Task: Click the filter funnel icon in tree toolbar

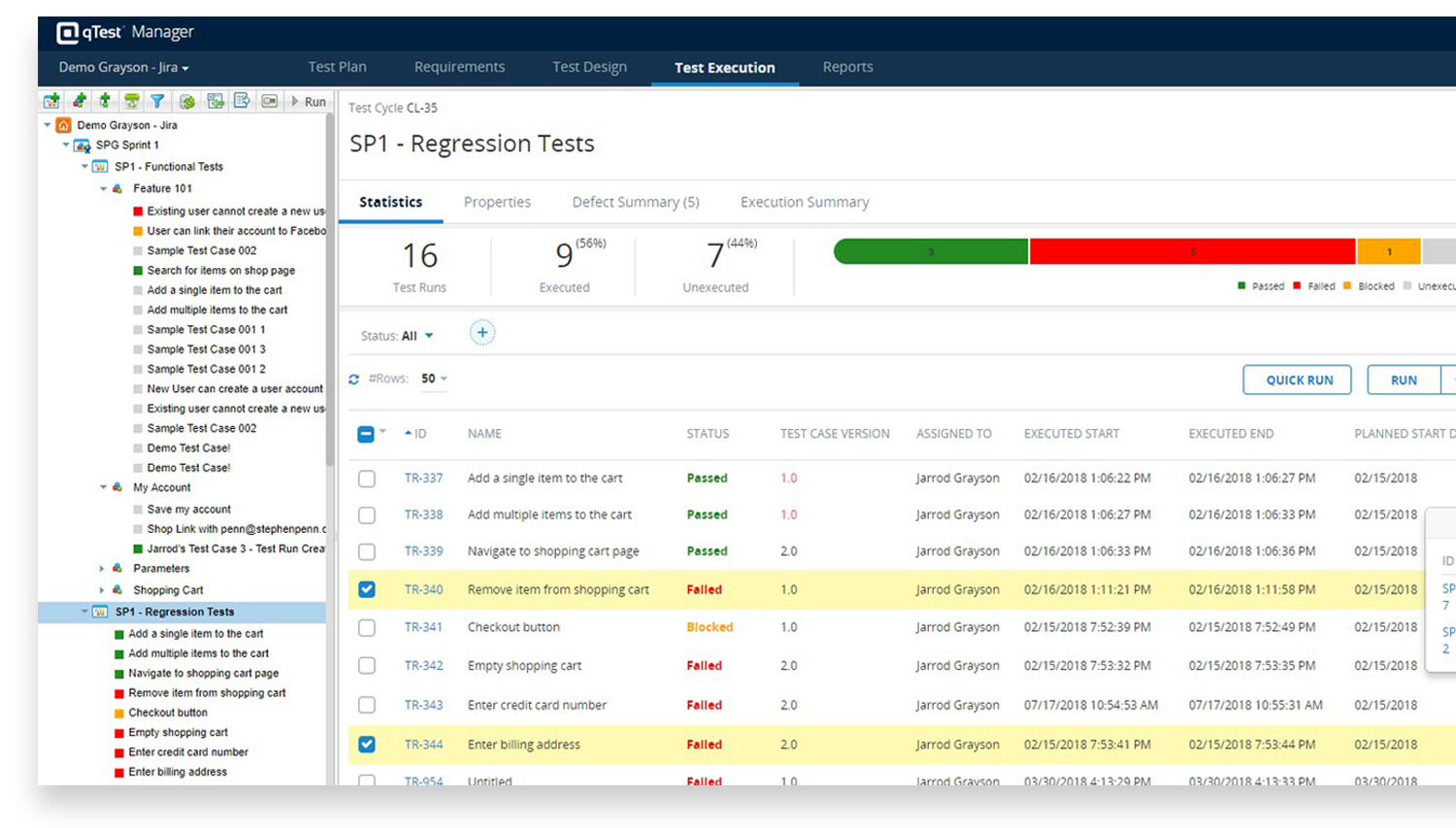Action: pyautogui.click(x=157, y=101)
